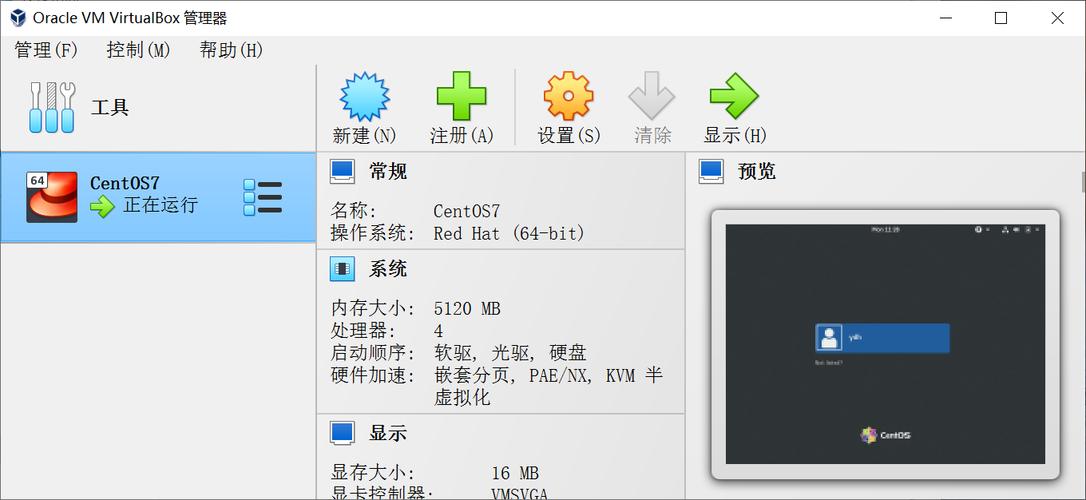Click the CentOS login screen preview thumbnail
This screenshot has height=500, width=1086.
click(885, 344)
